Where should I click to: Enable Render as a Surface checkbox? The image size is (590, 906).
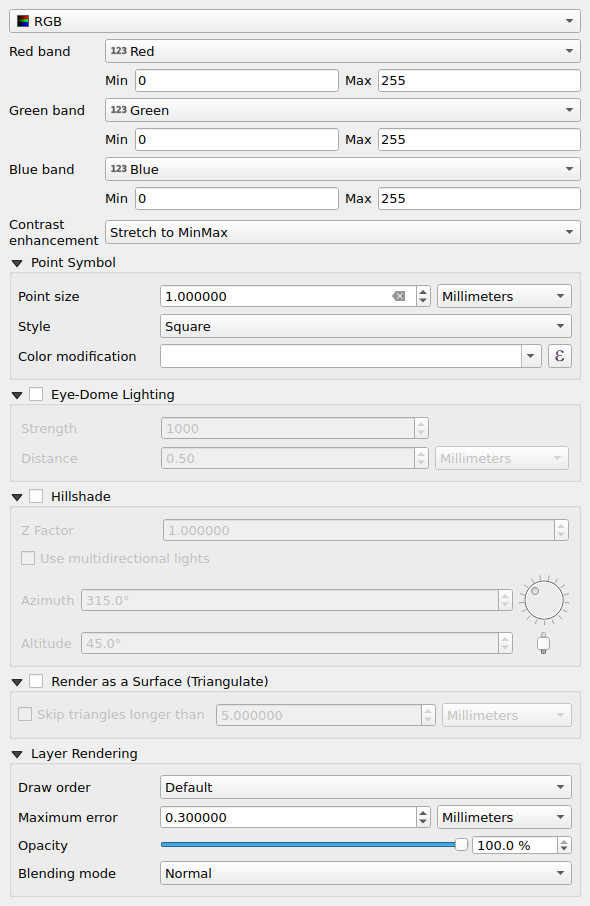point(36,681)
